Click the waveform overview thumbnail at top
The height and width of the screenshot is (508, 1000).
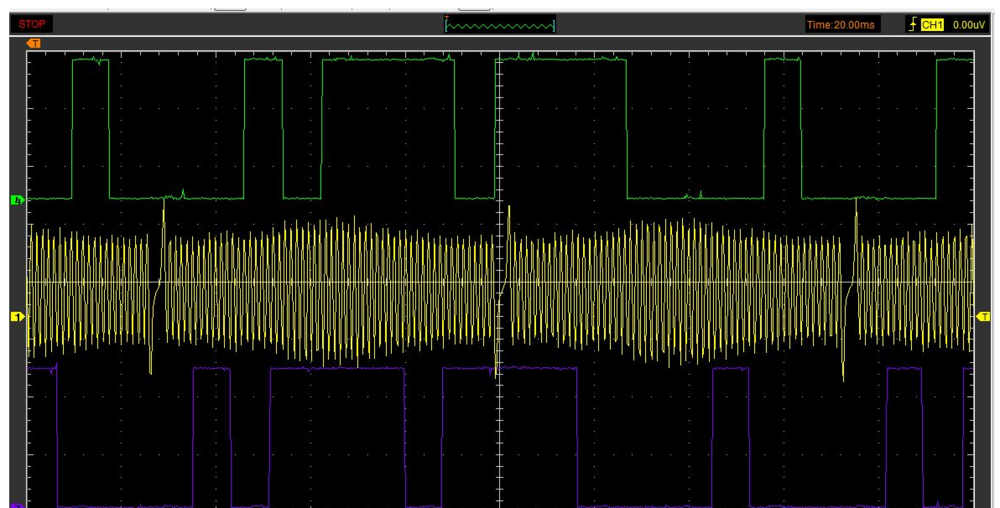point(500,24)
